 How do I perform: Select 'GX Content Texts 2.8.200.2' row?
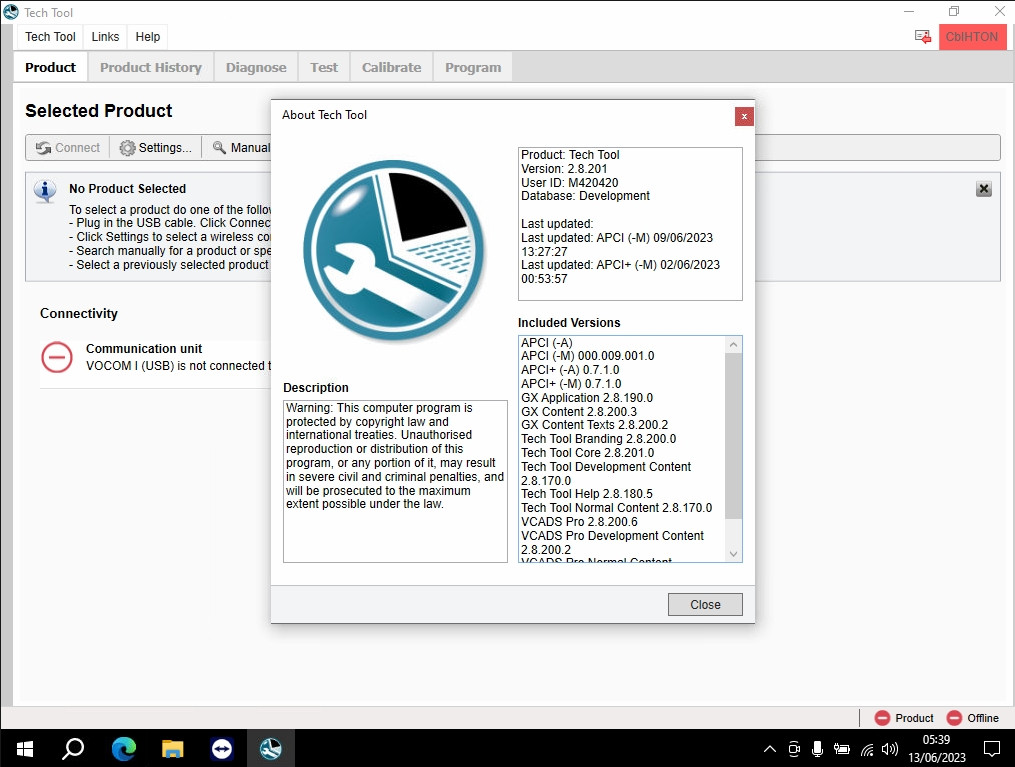594,425
